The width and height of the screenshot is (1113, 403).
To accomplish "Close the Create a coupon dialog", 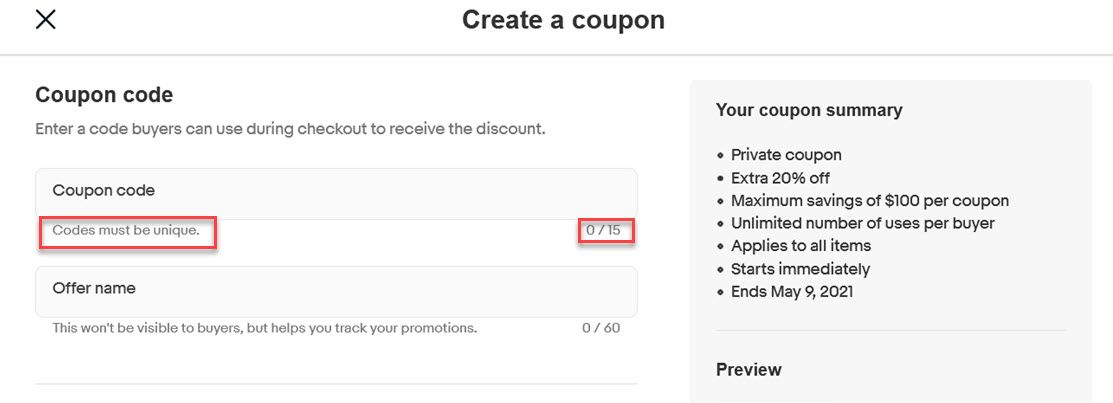I will (x=45, y=19).
